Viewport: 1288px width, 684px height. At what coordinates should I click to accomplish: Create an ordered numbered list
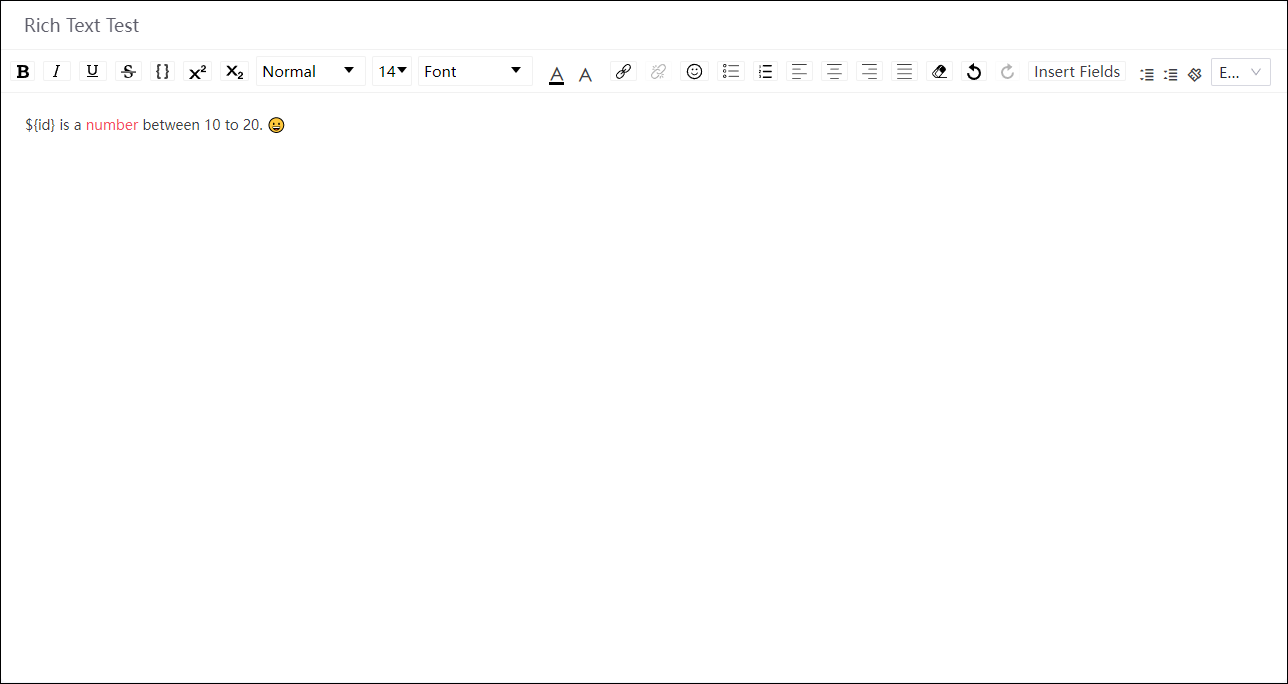tap(765, 72)
